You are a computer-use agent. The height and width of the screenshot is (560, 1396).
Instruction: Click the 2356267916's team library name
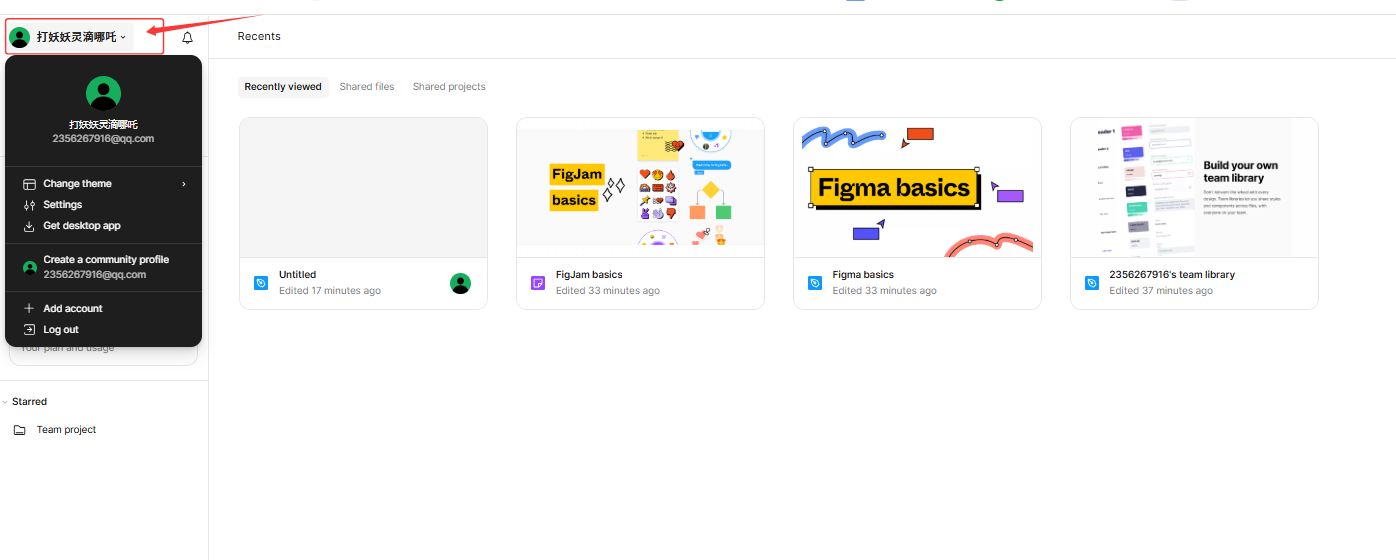coord(1172,275)
